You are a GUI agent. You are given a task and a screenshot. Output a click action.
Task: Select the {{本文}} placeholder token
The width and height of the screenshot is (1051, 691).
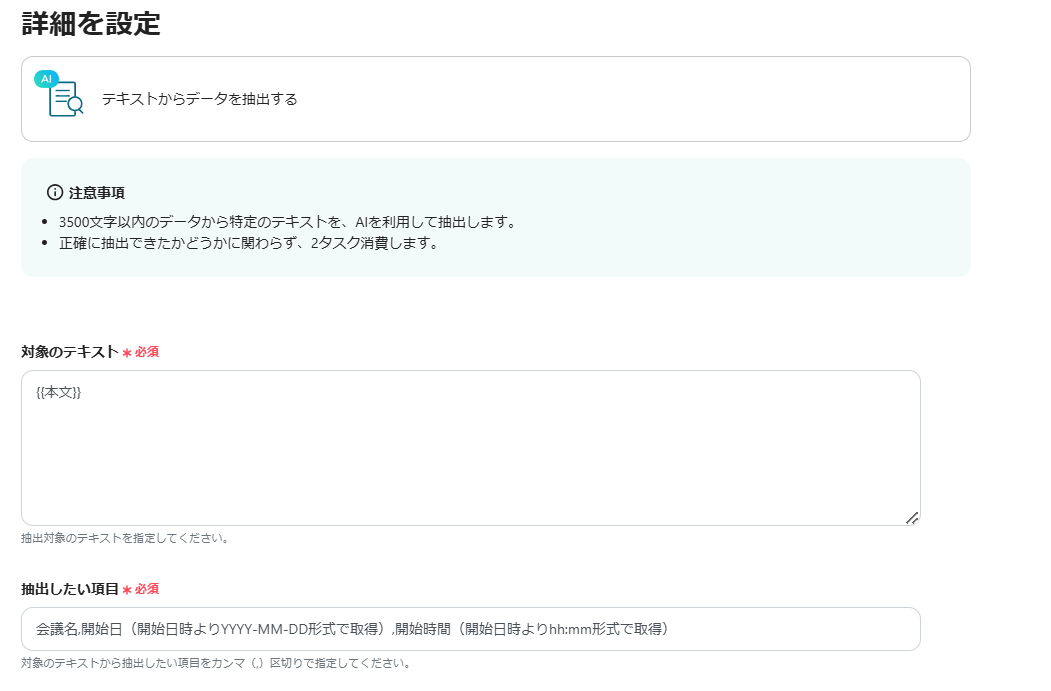[x=59, y=392]
